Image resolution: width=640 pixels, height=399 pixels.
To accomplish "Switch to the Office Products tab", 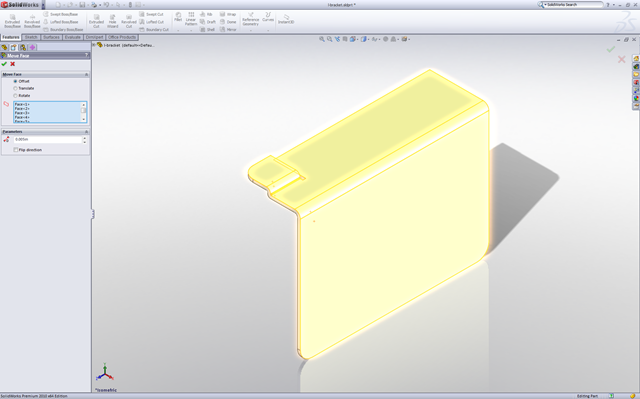I will click(122, 37).
